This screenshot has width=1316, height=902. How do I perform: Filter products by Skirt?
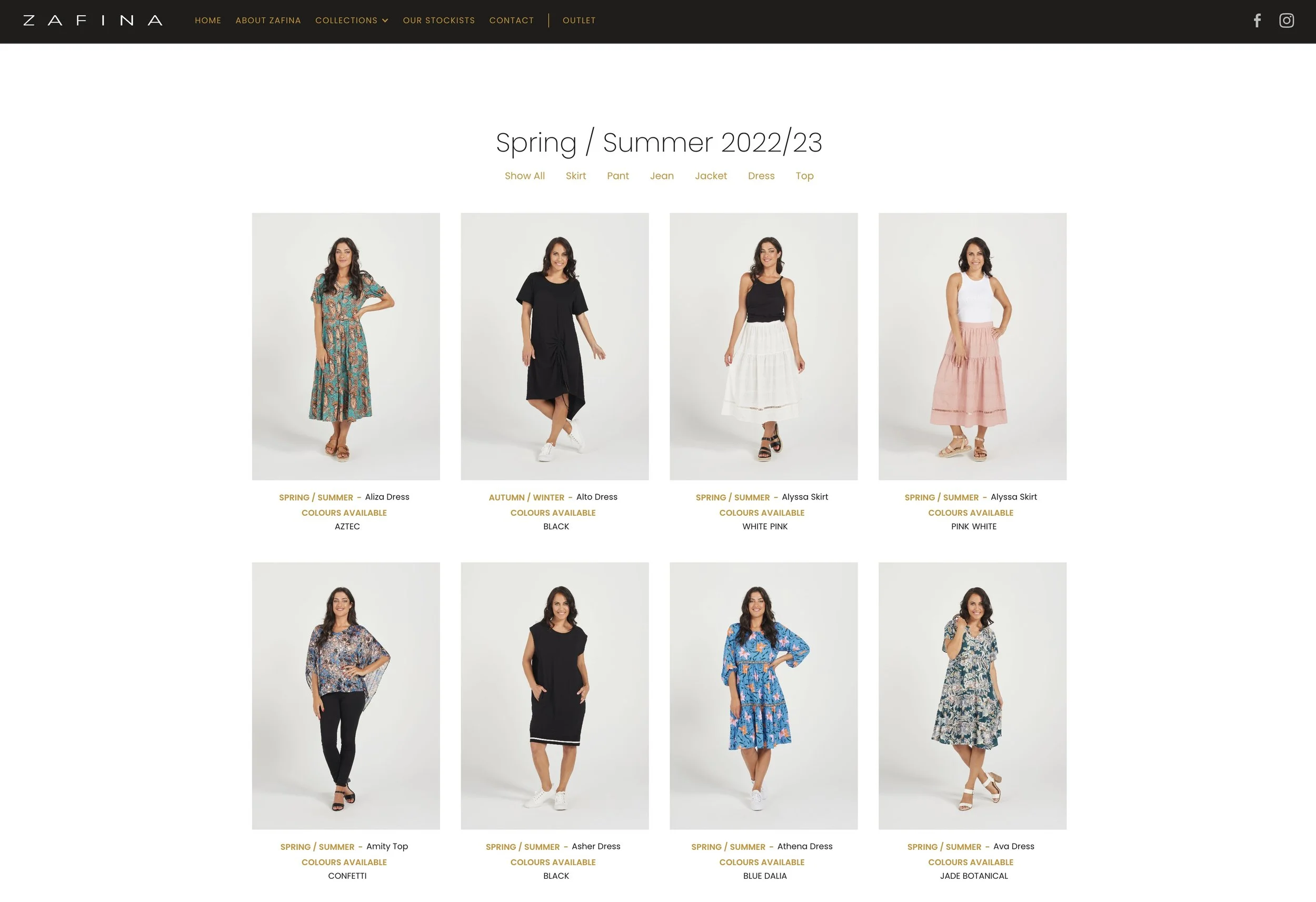tap(575, 176)
